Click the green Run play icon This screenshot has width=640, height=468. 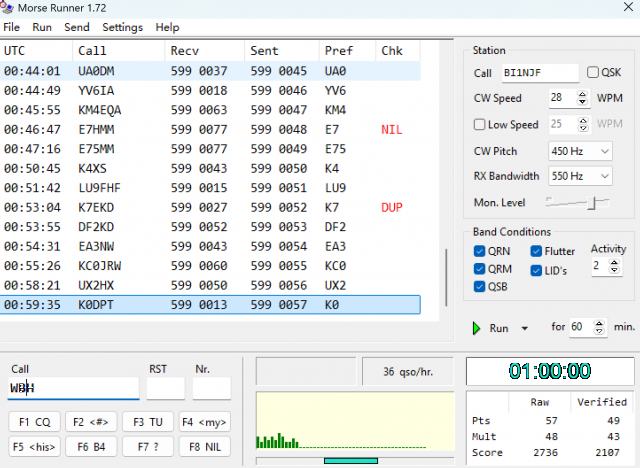pos(476,328)
